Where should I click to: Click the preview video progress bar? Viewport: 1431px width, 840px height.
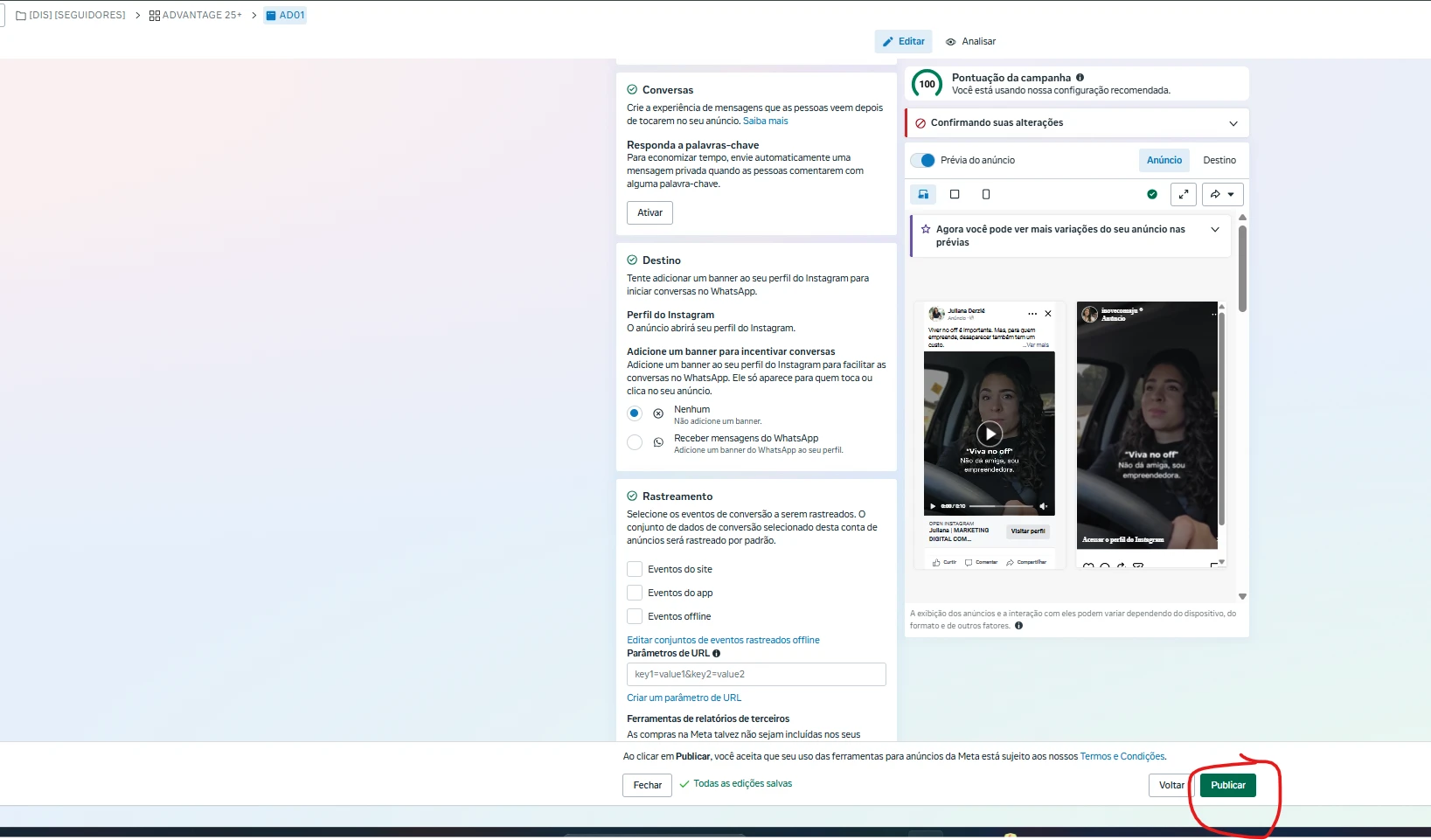click(1000, 506)
